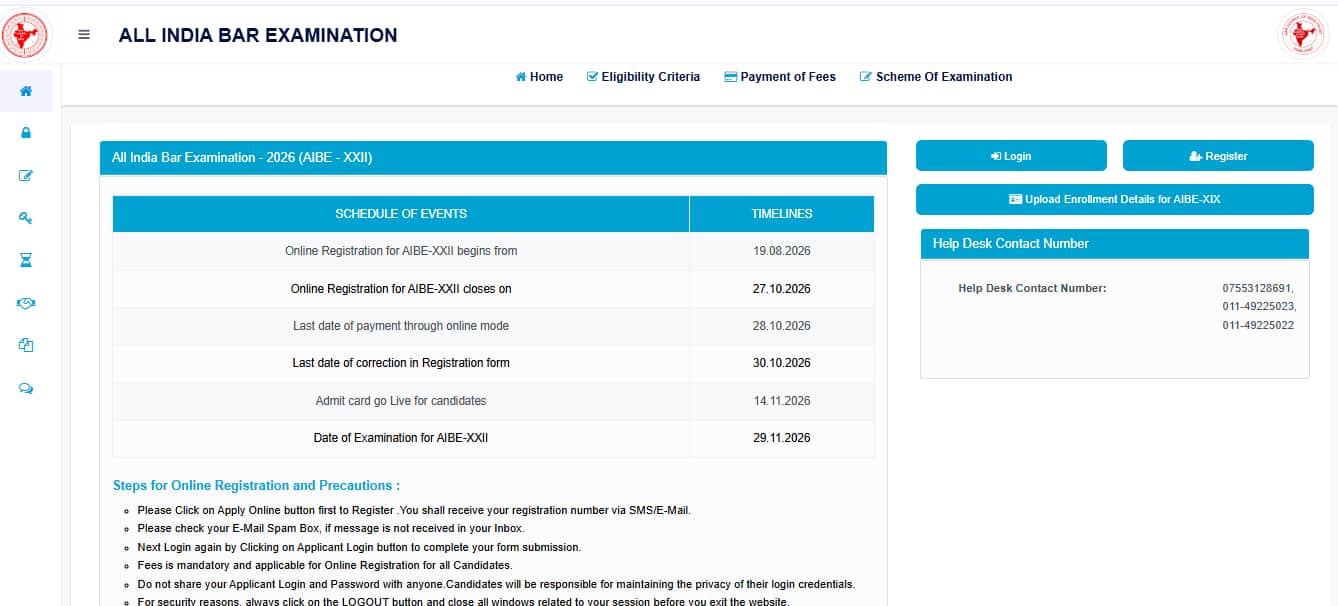This screenshot has width=1338, height=606.
Task: Open Payment of Fees page
Action: pos(780,77)
